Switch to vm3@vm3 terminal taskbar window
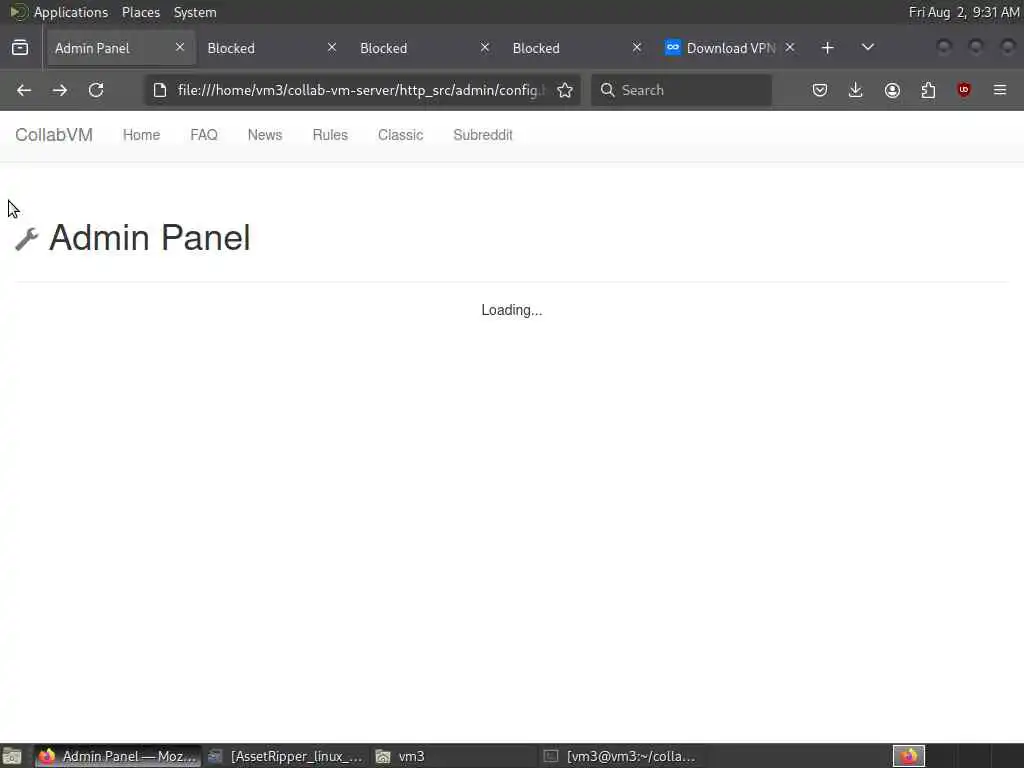 pyautogui.click(x=622, y=756)
